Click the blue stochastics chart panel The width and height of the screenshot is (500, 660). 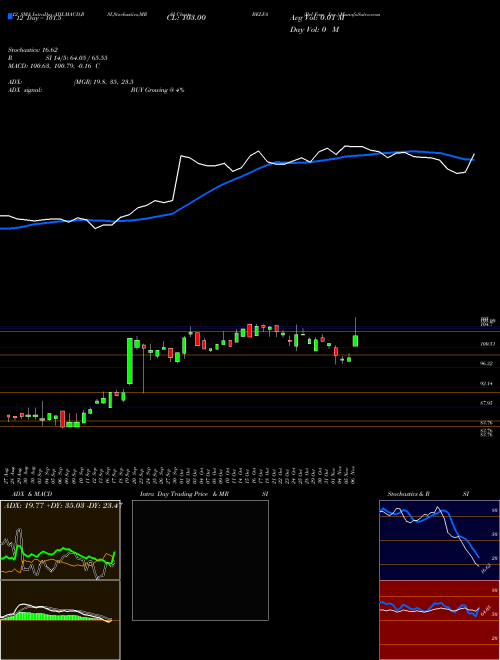point(439,540)
